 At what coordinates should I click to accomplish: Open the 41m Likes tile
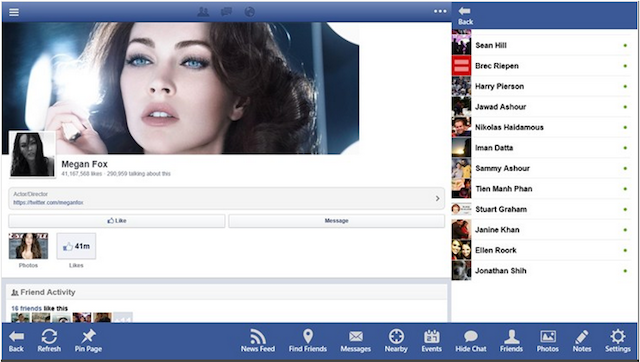76,246
